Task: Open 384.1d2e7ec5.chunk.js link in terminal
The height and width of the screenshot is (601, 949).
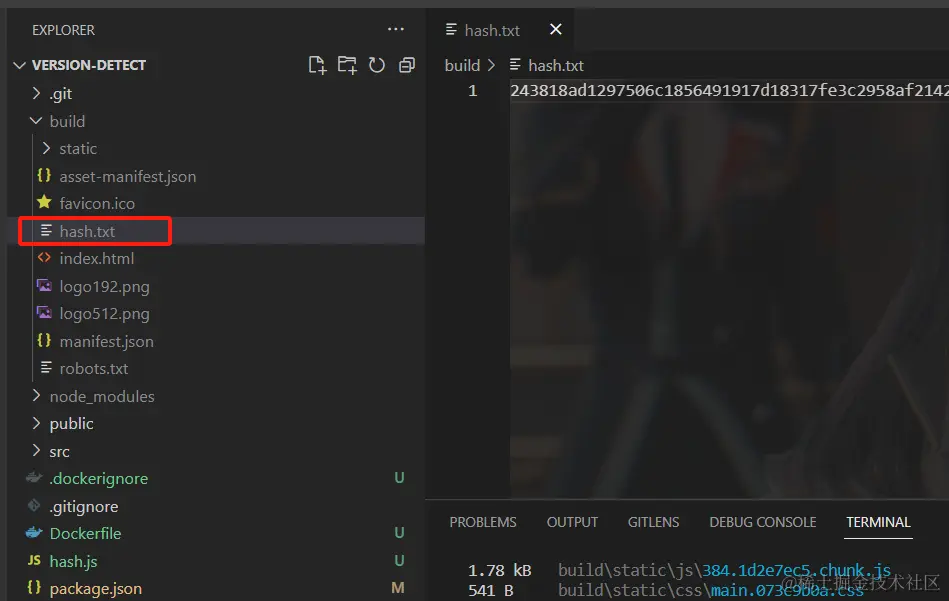Action: 796,570
